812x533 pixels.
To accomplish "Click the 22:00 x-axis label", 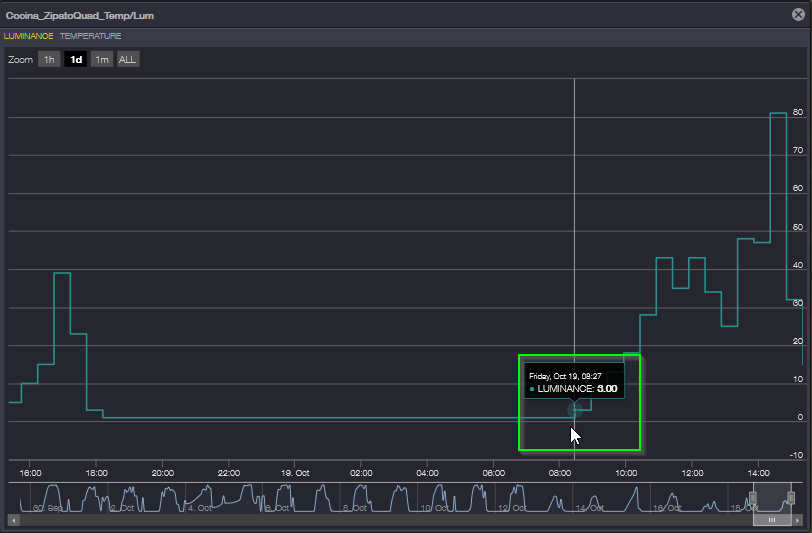I will click(x=229, y=473).
